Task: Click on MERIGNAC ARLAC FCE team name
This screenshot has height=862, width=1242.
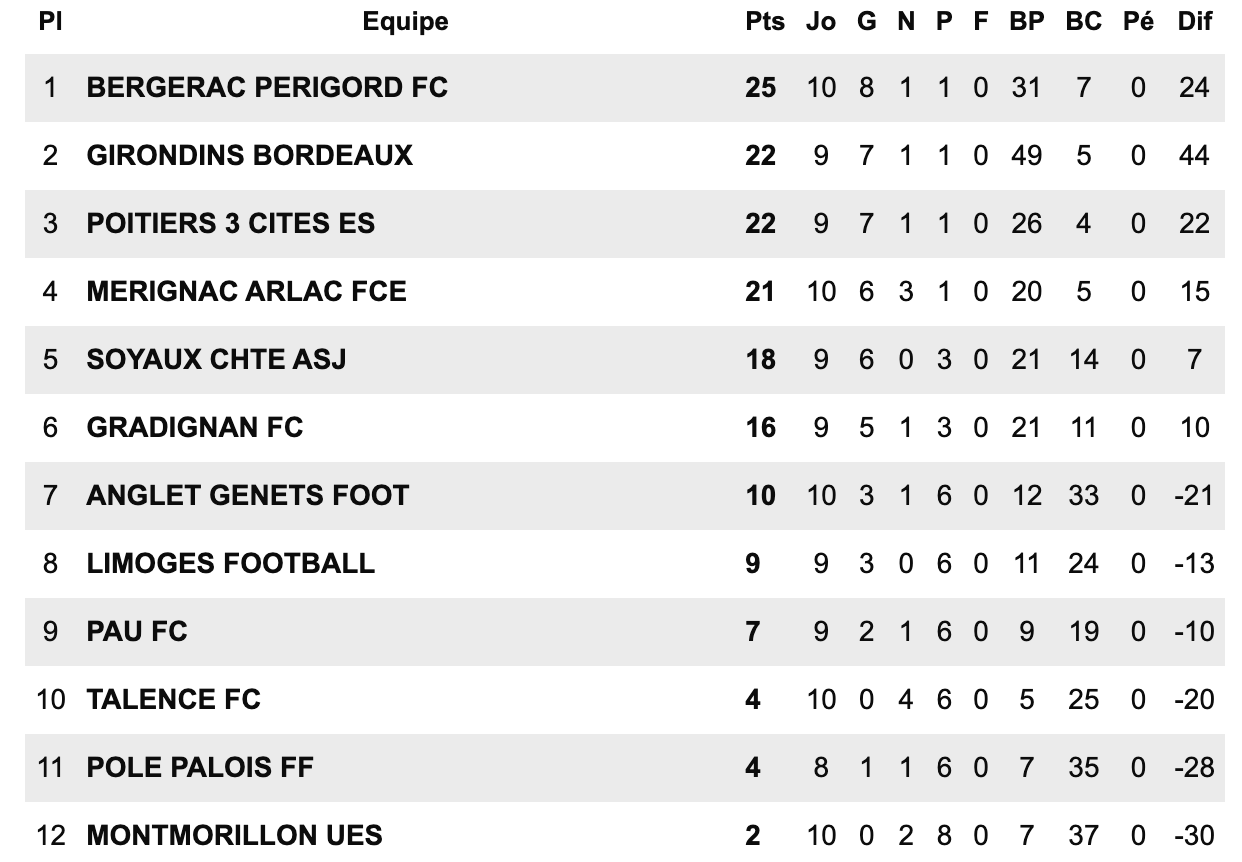Action: pos(247,292)
